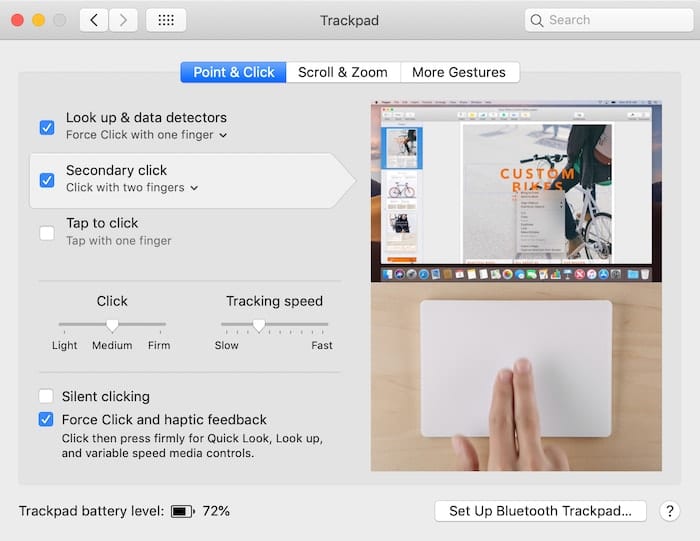700x541 pixels.
Task: Enable Tap to click checkbox
Action: (47, 233)
